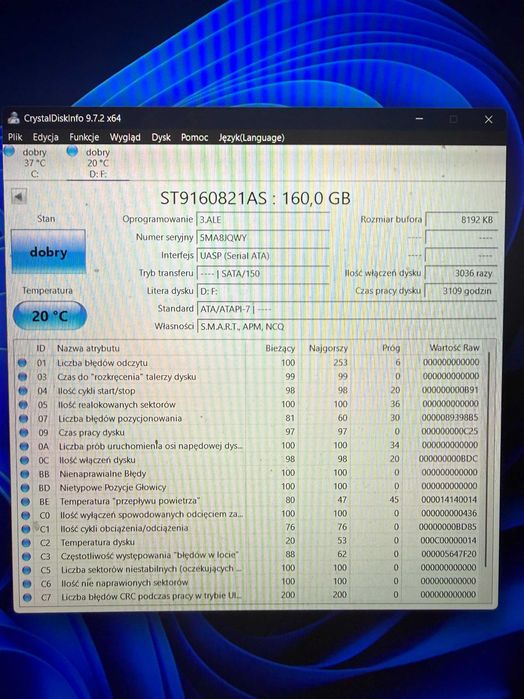Screen dimensions: 524x699
Task: Click raw value 000089398B5
Action: [450, 417]
